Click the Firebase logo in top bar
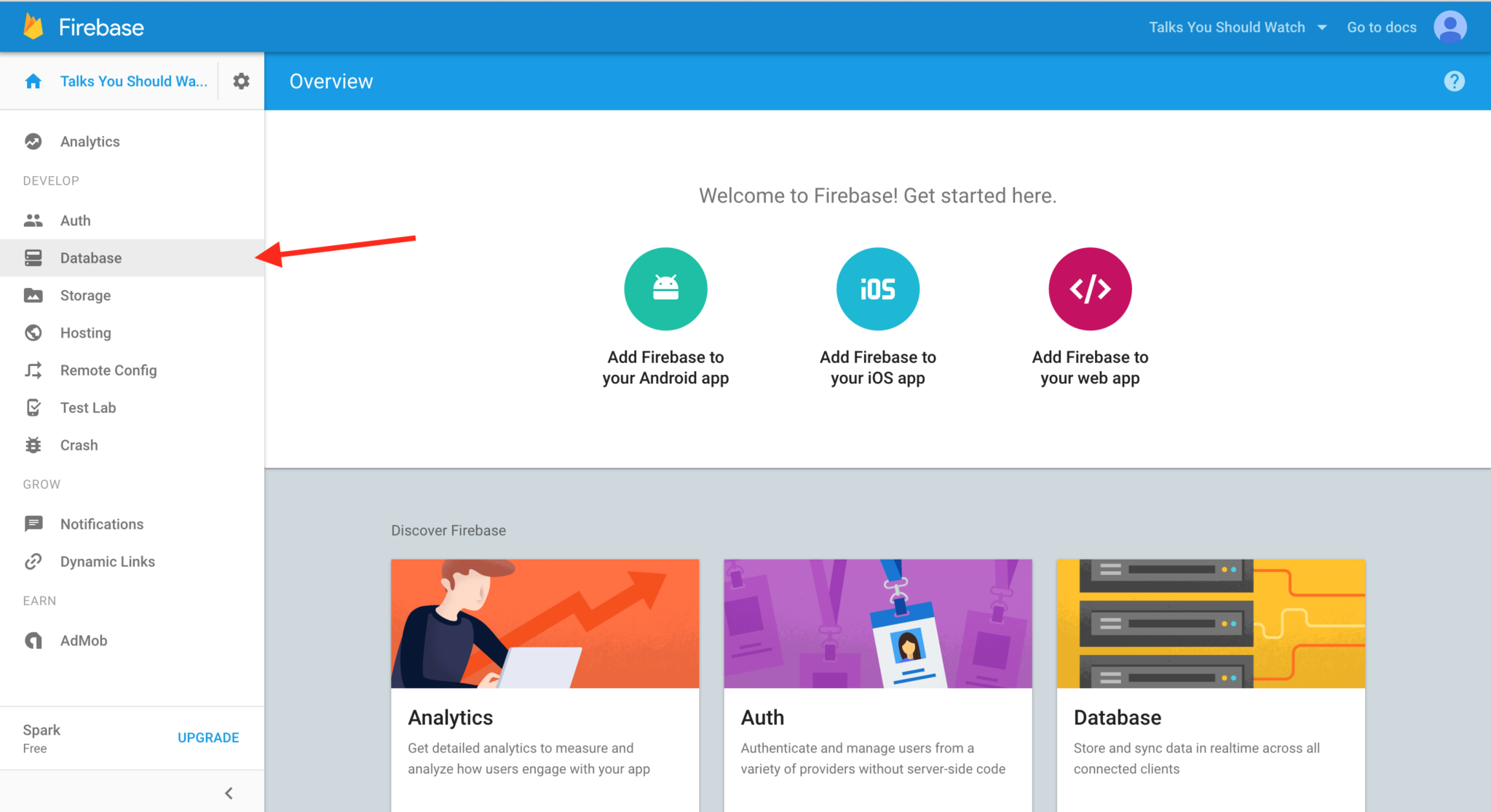 pyautogui.click(x=82, y=27)
